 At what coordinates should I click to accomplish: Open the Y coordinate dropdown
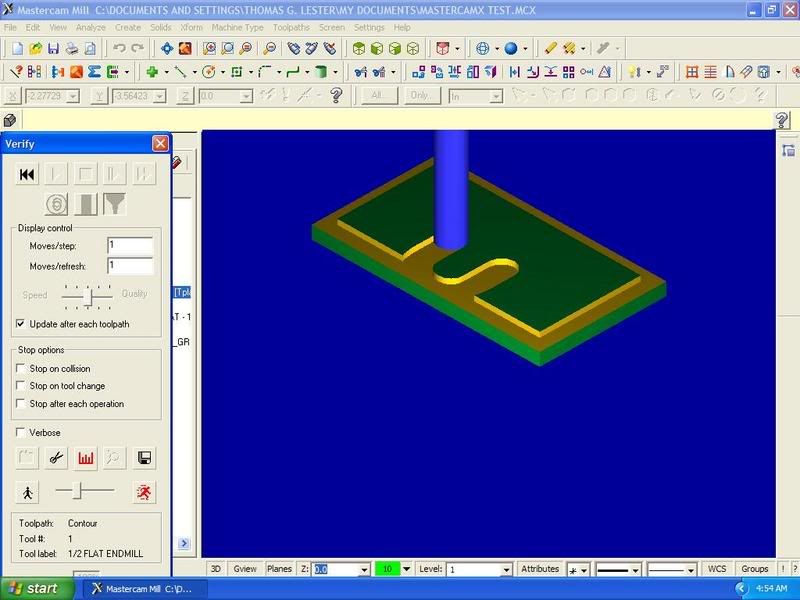[160, 96]
